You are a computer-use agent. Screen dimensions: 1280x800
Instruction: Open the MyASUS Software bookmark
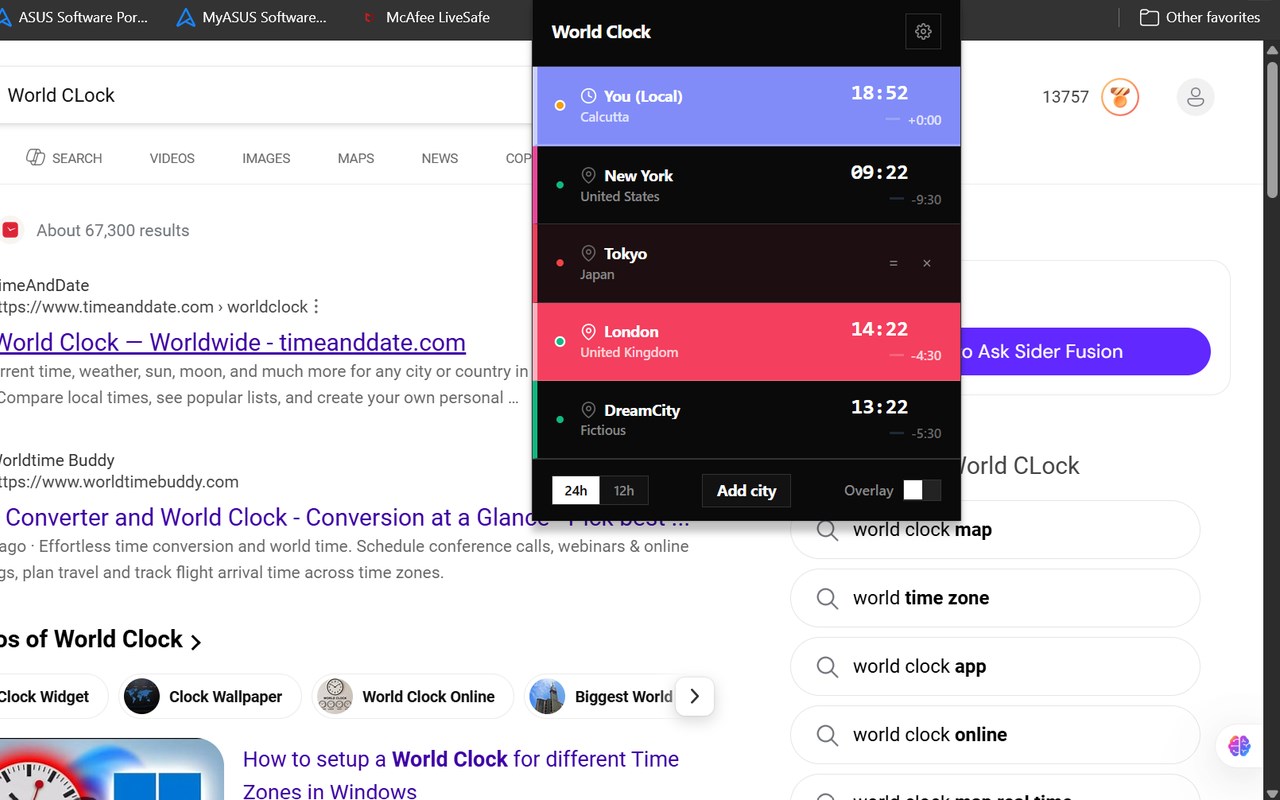click(251, 17)
